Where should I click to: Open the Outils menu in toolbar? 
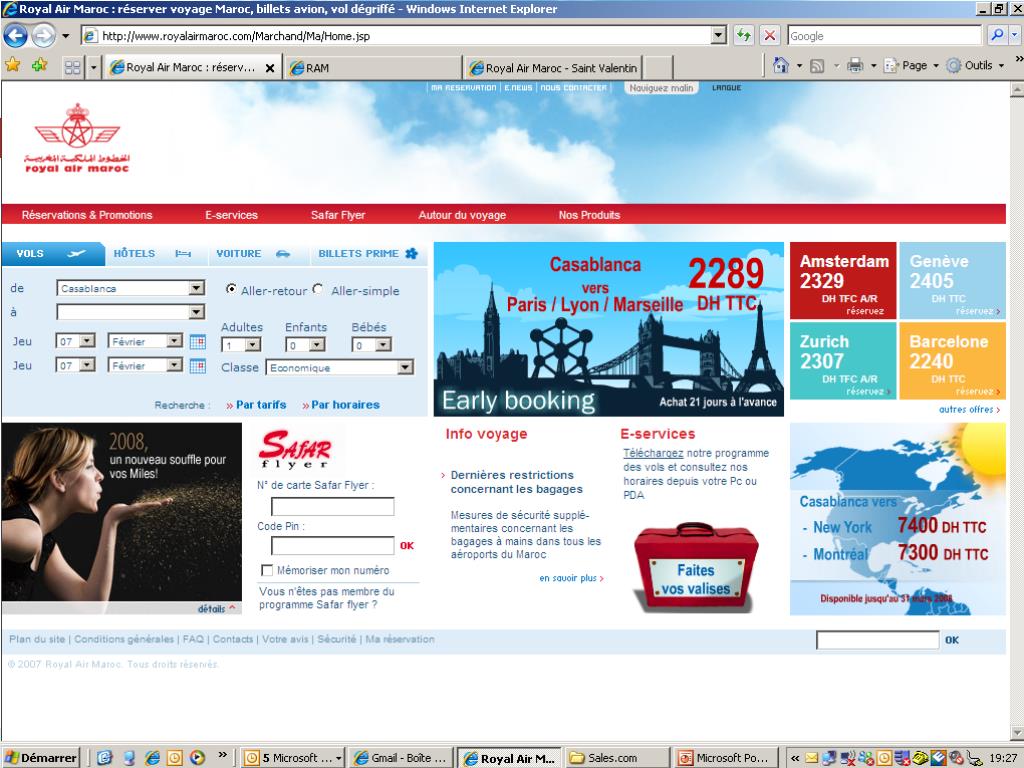(x=976, y=65)
